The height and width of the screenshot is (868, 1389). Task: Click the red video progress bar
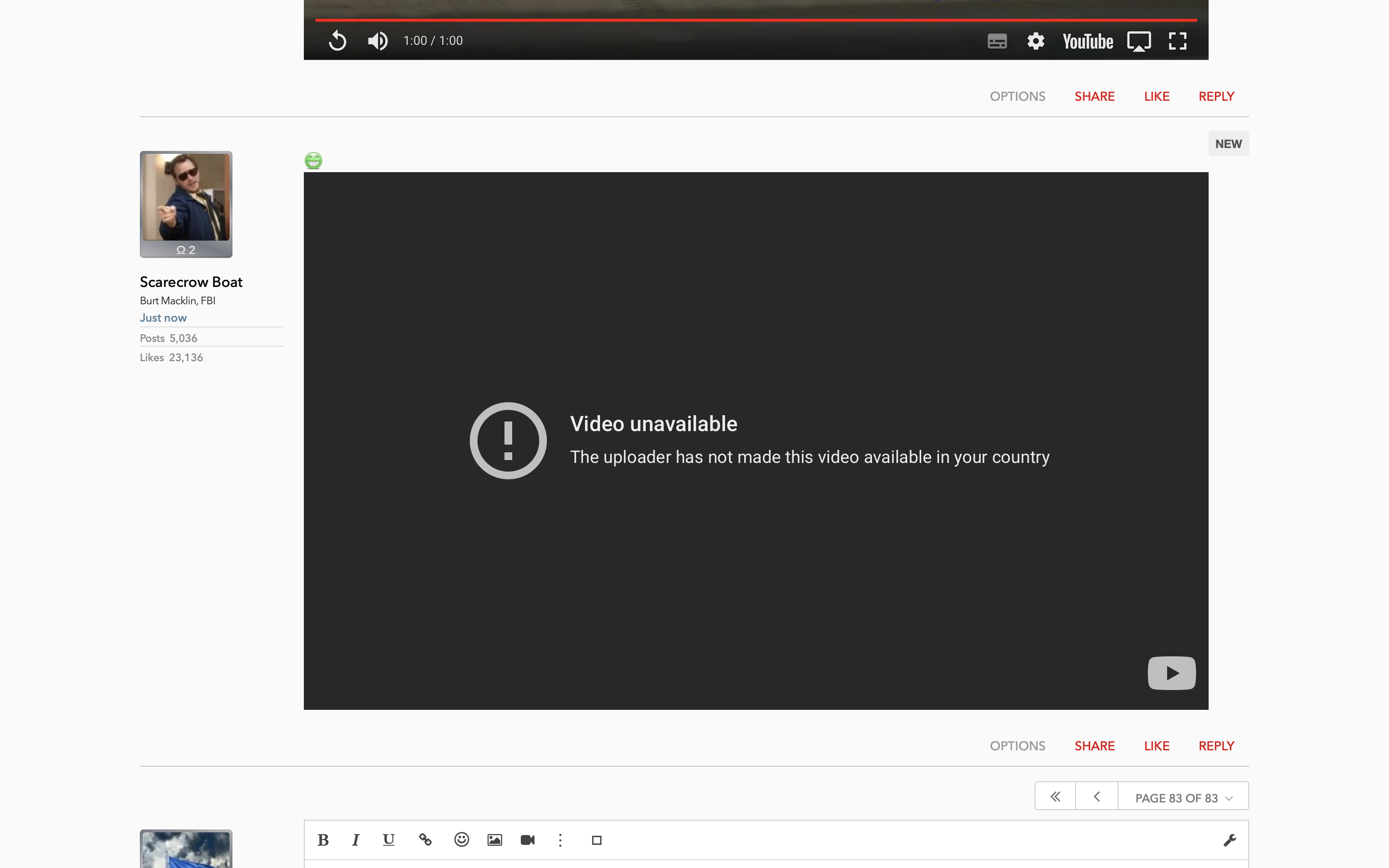pyautogui.click(x=755, y=20)
